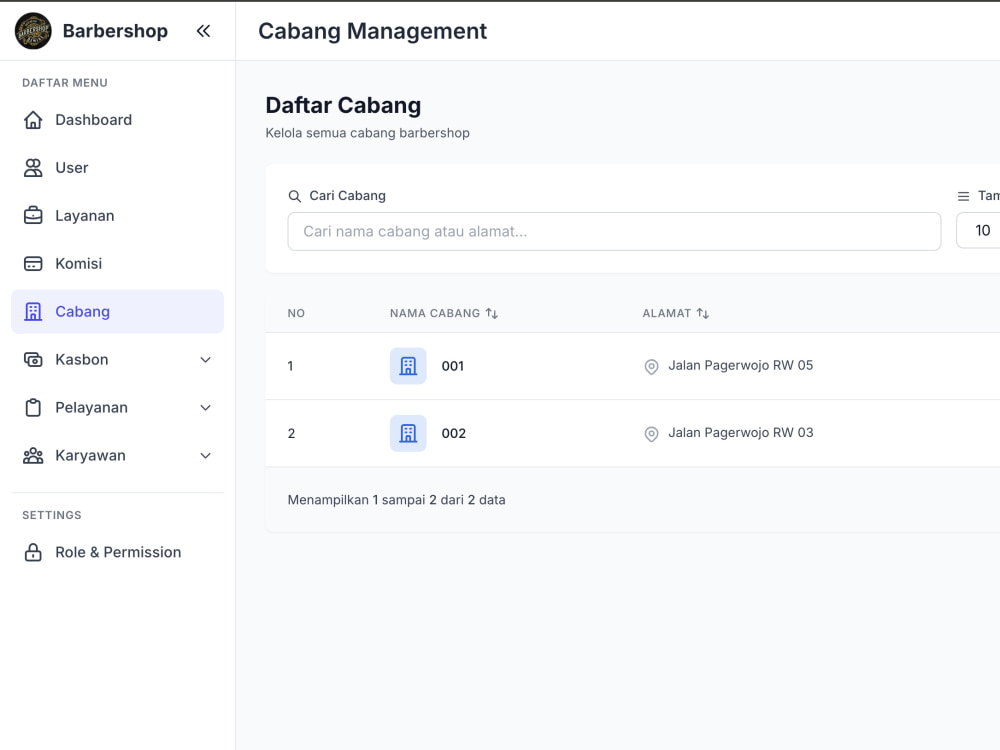Click the Karyawan group icon
The image size is (1000, 750).
pos(33,455)
